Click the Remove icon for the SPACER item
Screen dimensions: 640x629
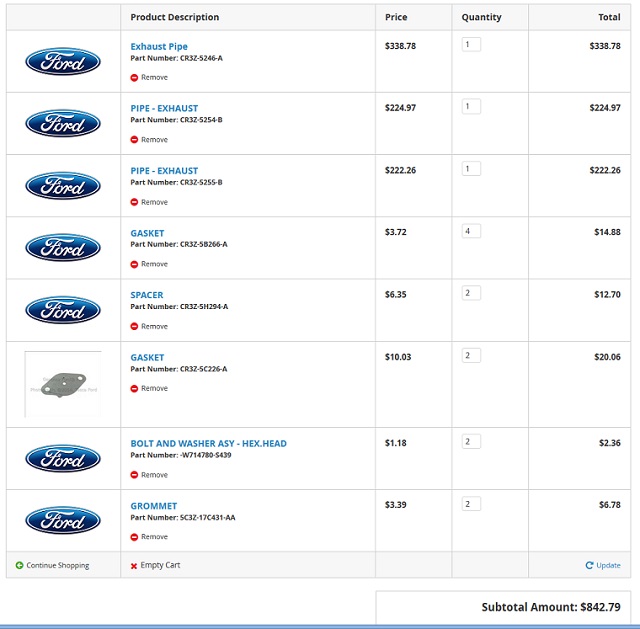[134, 327]
